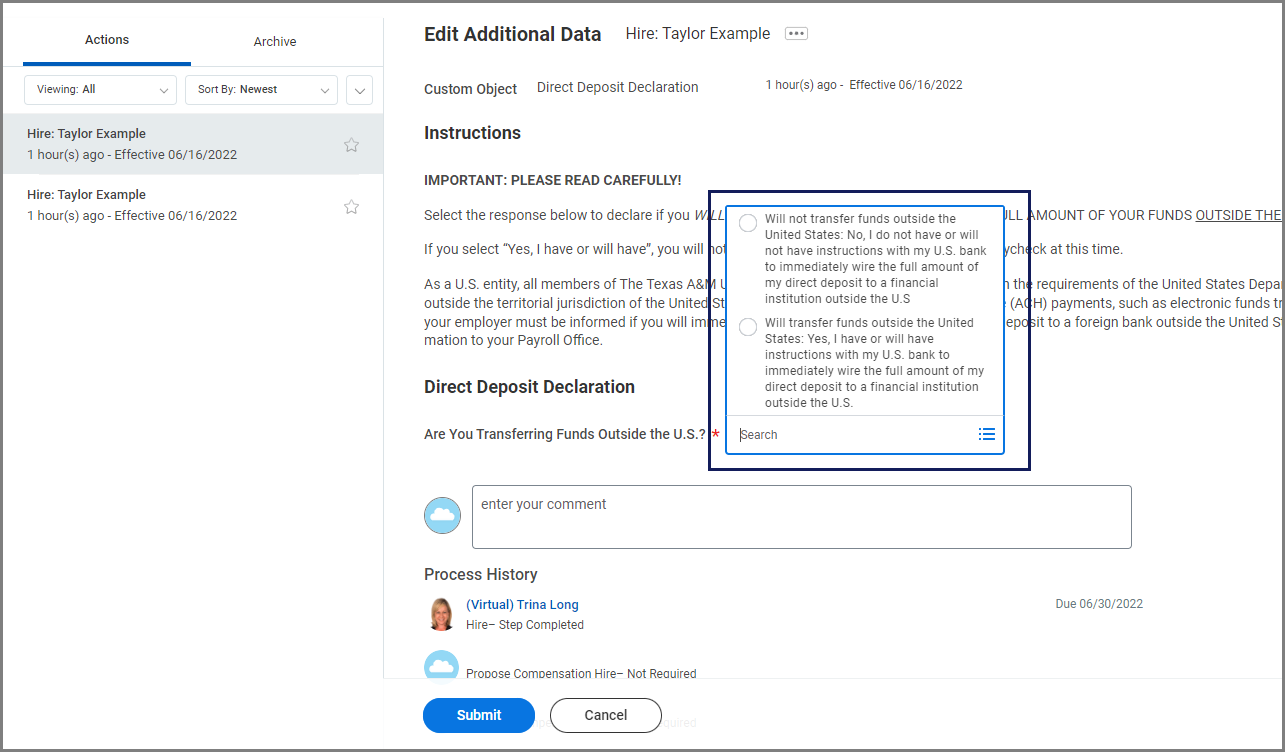The height and width of the screenshot is (752, 1285).
Task: Expand the chevron button beside Sort By
Action: (x=359, y=90)
